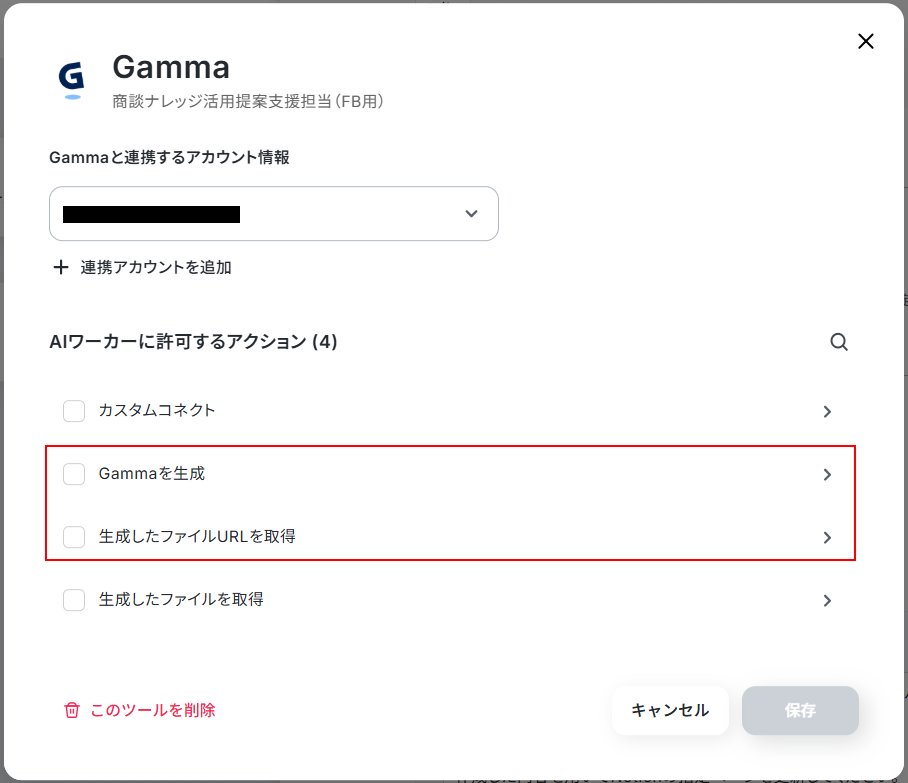Image resolution: width=908 pixels, height=783 pixels.
Task: Toggle the 生成したファイルを取得 checkbox
Action: point(74,600)
